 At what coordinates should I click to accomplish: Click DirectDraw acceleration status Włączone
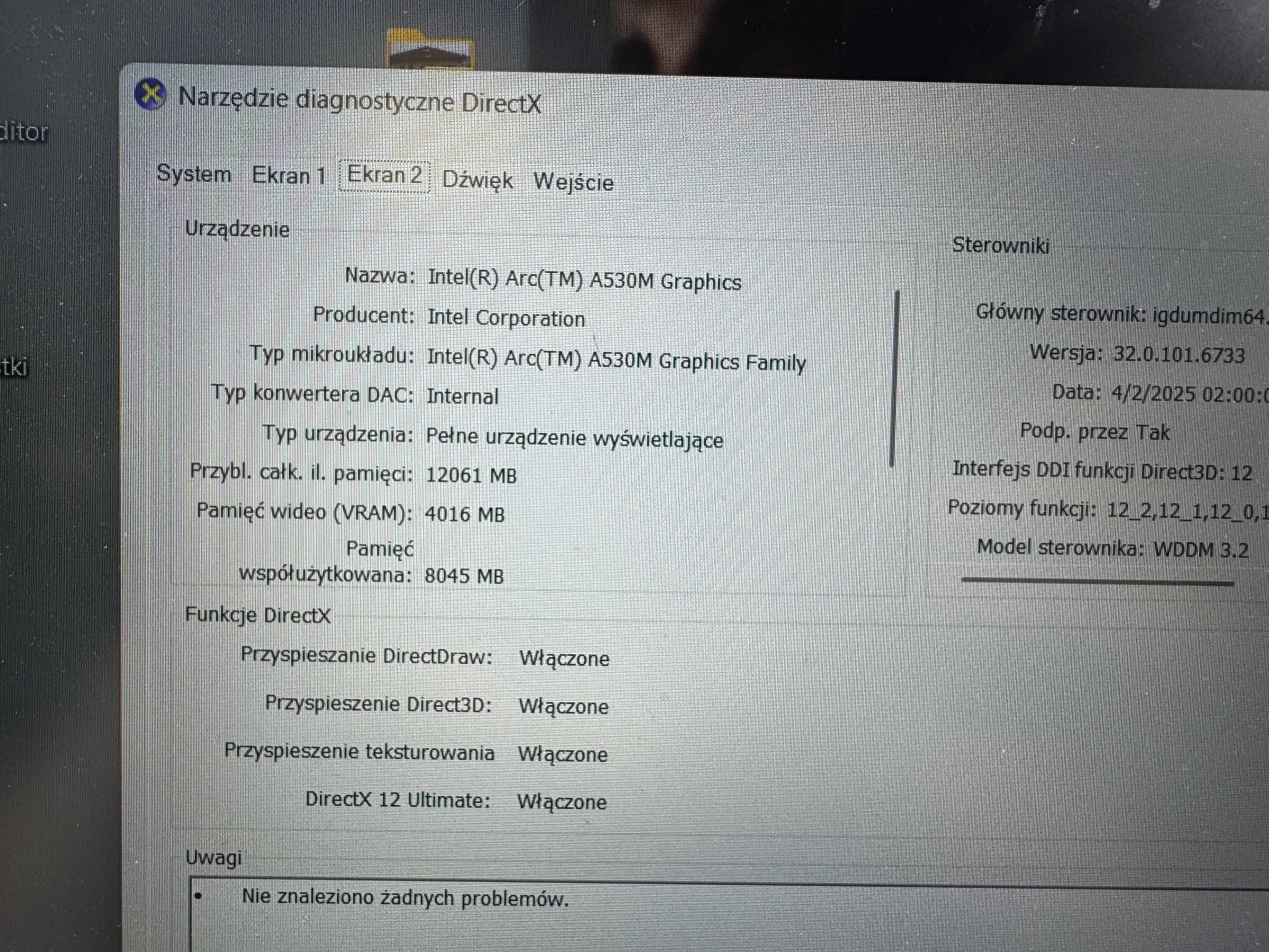pyautogui.click(x=564, y=658)
